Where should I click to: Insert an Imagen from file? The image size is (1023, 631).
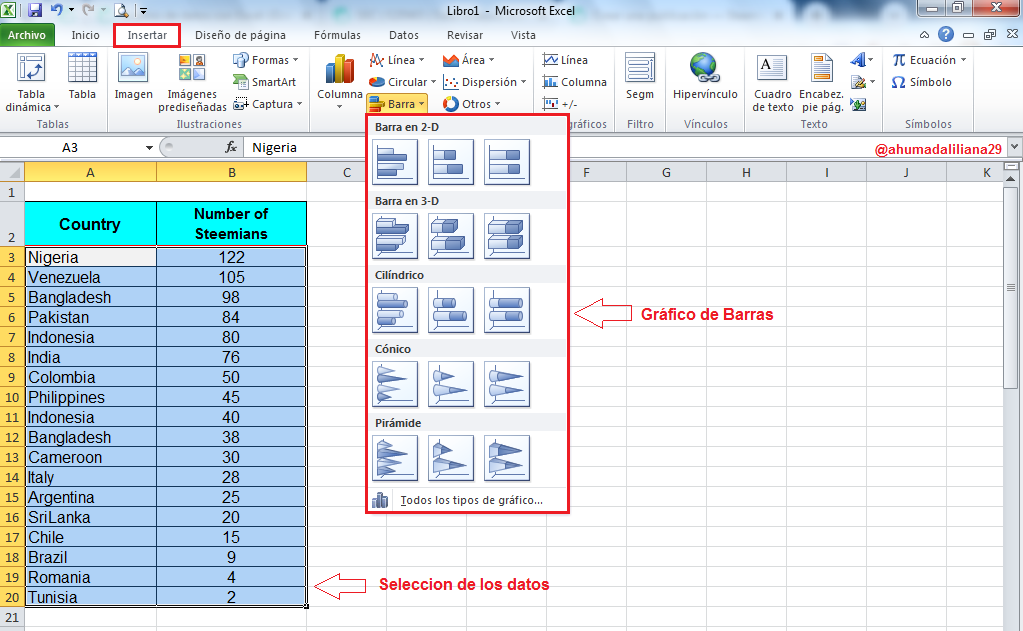[134, 76]
